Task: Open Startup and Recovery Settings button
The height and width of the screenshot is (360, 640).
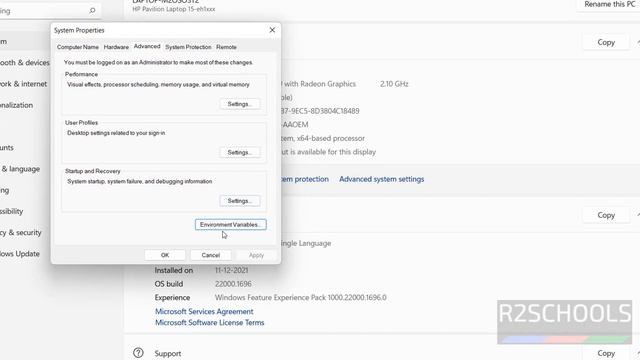Action: [240, 201]
